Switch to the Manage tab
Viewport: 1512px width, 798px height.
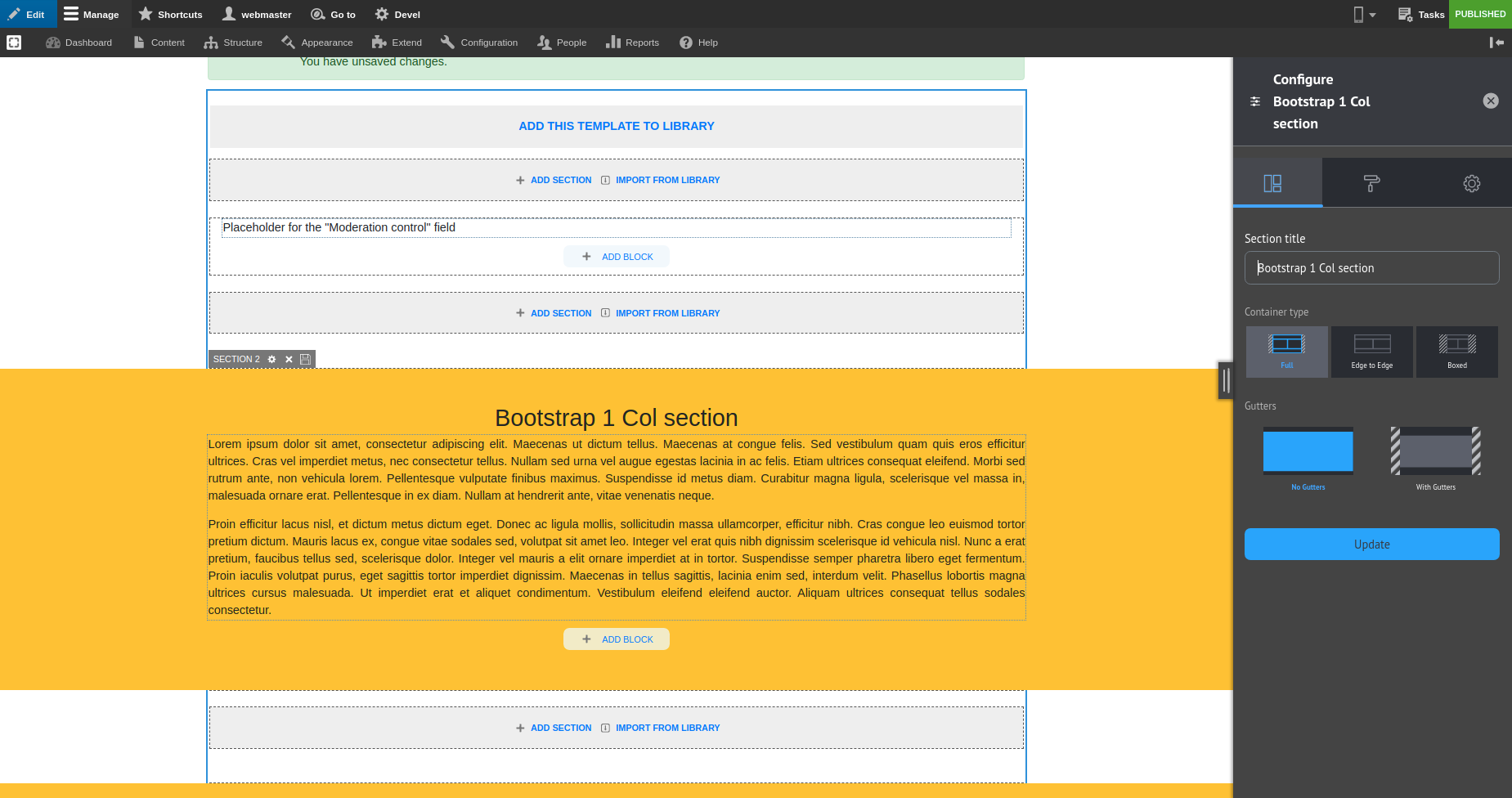(x=92, y=14)
